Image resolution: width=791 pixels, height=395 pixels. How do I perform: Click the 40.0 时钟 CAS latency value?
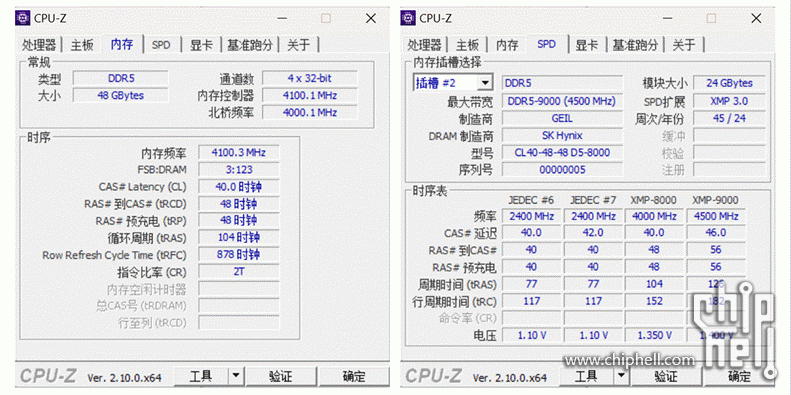239,187
